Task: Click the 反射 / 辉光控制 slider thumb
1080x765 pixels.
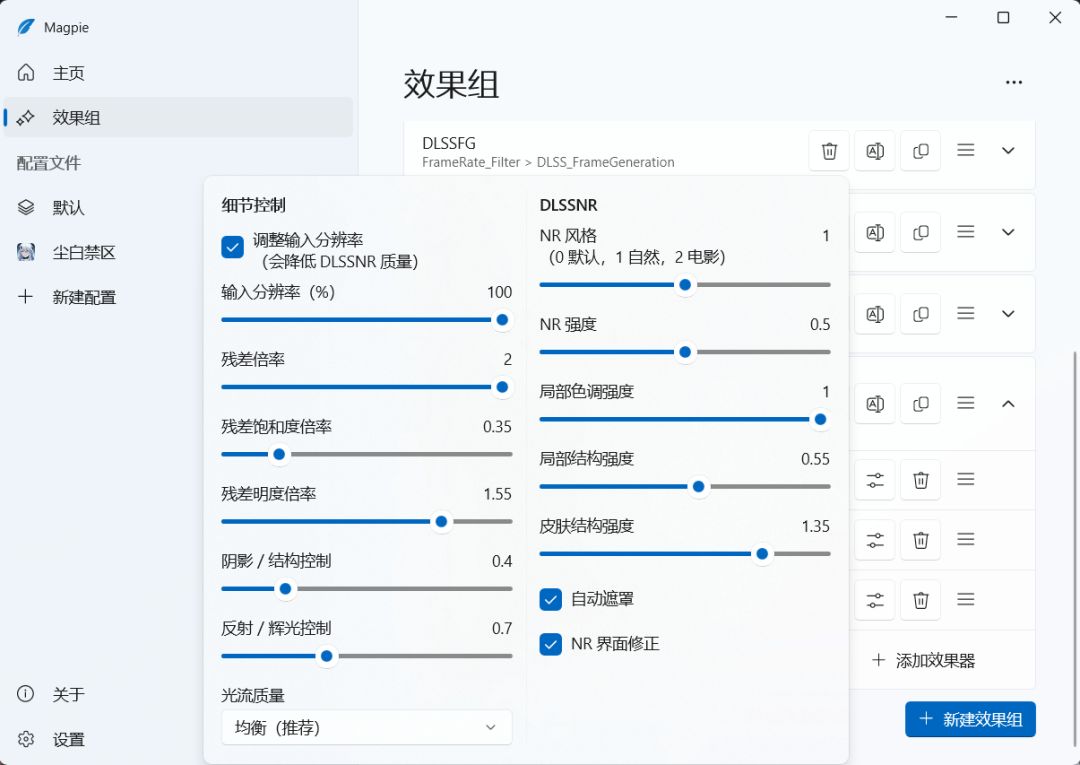Action: (x=326, y=656)
